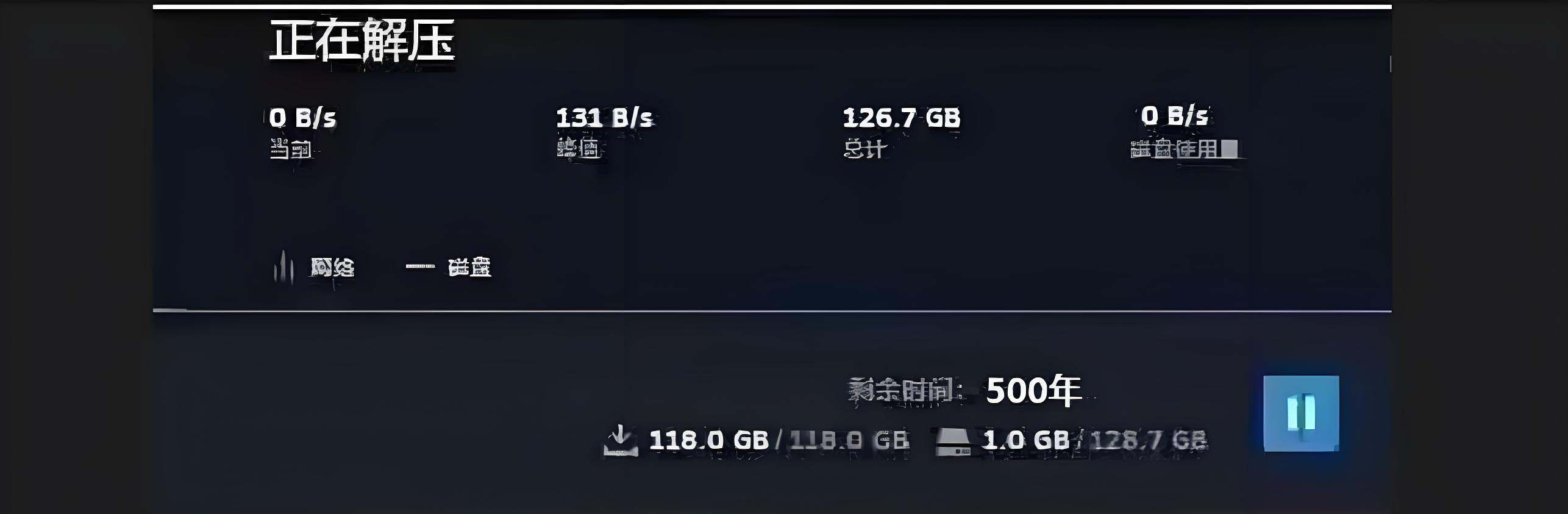Click the small square beside 磁盘使用 label
Viewport: 1568px width, 514px height.
[1230, 148]
